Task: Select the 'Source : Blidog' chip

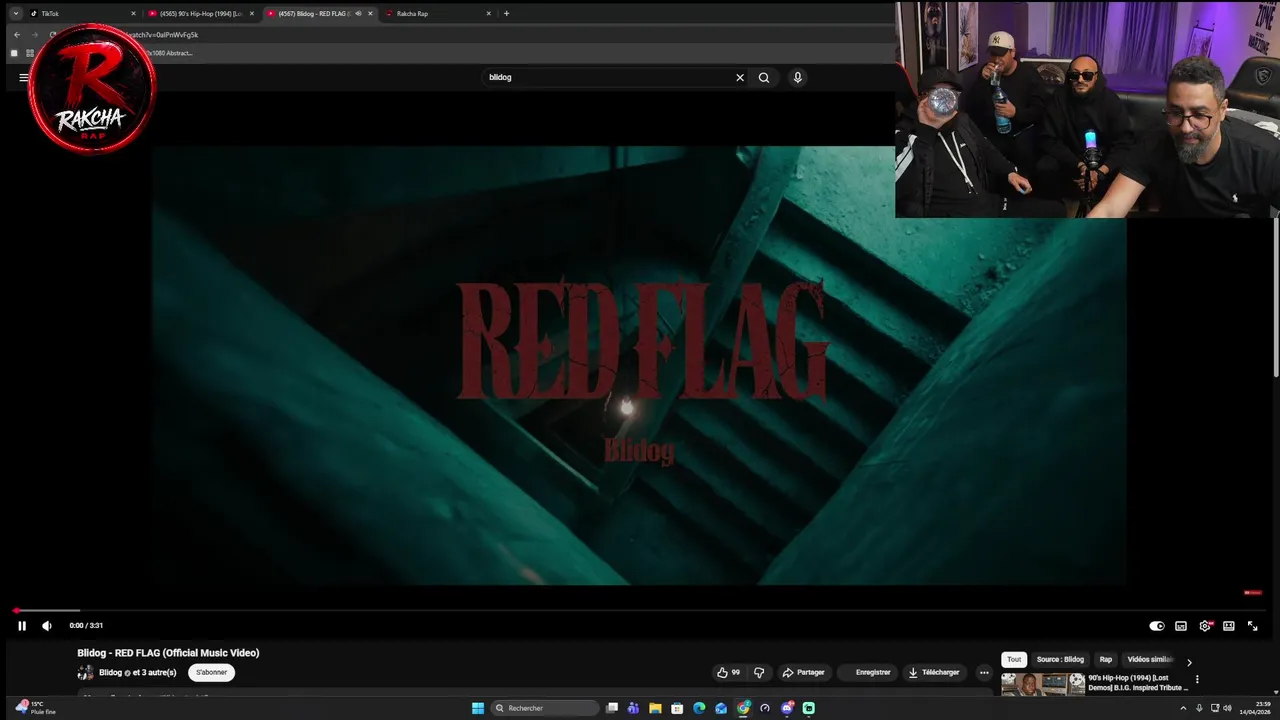Action: click(x=1060, y=659)
